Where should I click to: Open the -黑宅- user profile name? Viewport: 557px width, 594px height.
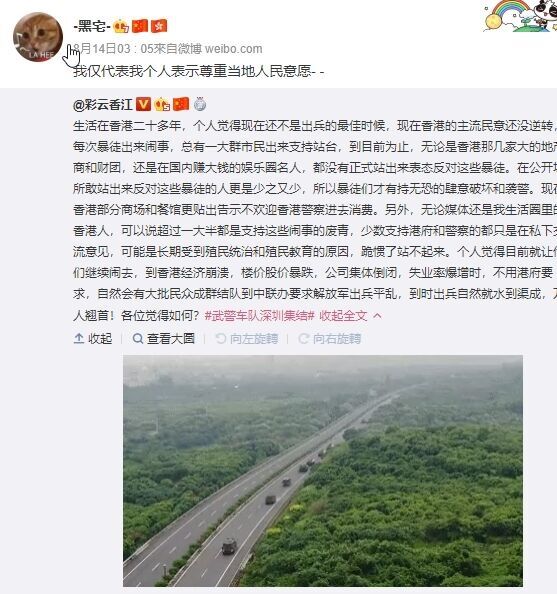(x=92, y=26)
